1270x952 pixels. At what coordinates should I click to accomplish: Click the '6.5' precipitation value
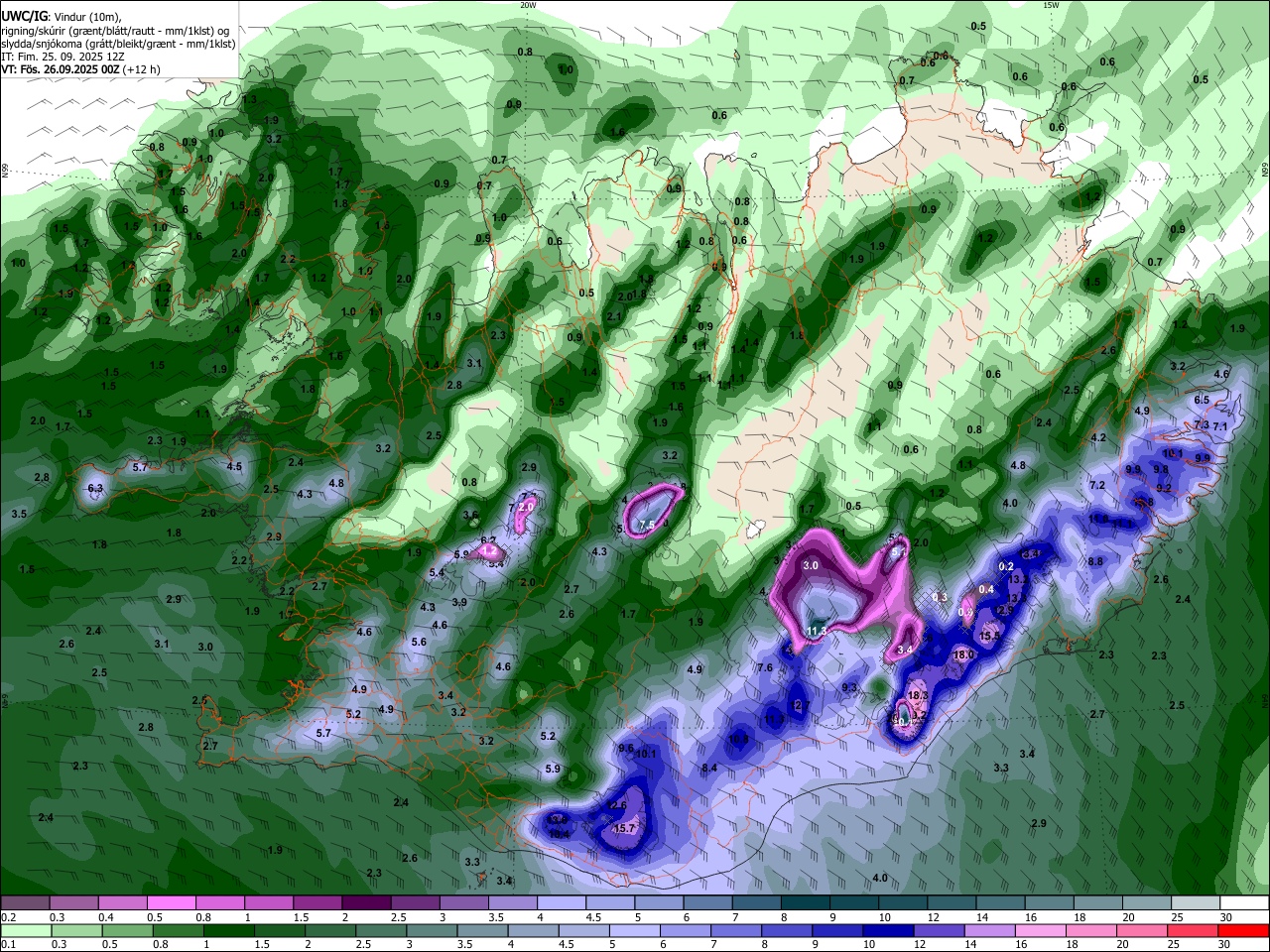pyautogui.click(x=1202, y=400)
